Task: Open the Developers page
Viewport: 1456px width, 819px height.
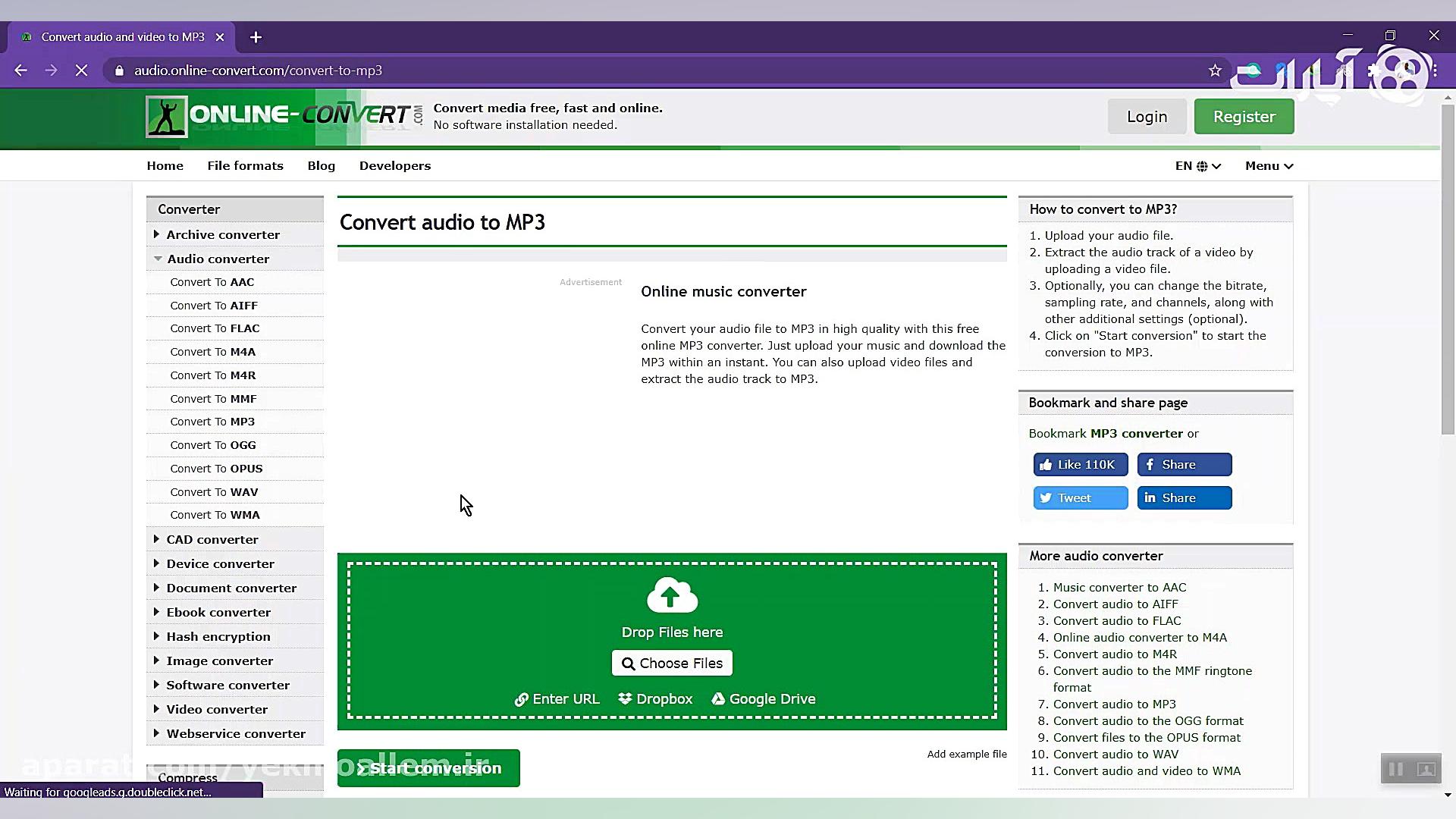Action: click(x=394, y=166)
